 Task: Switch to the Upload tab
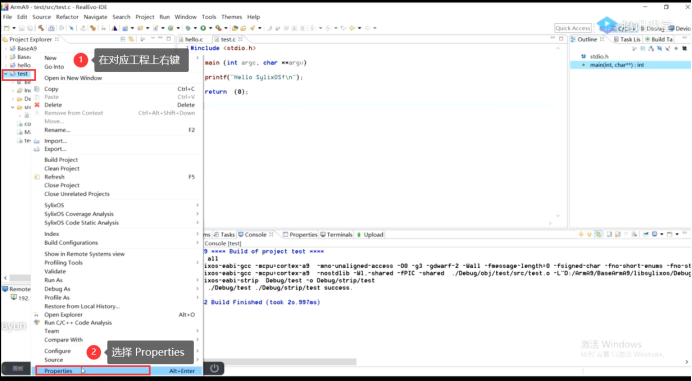pyautogui.click(x=370, y=234)
